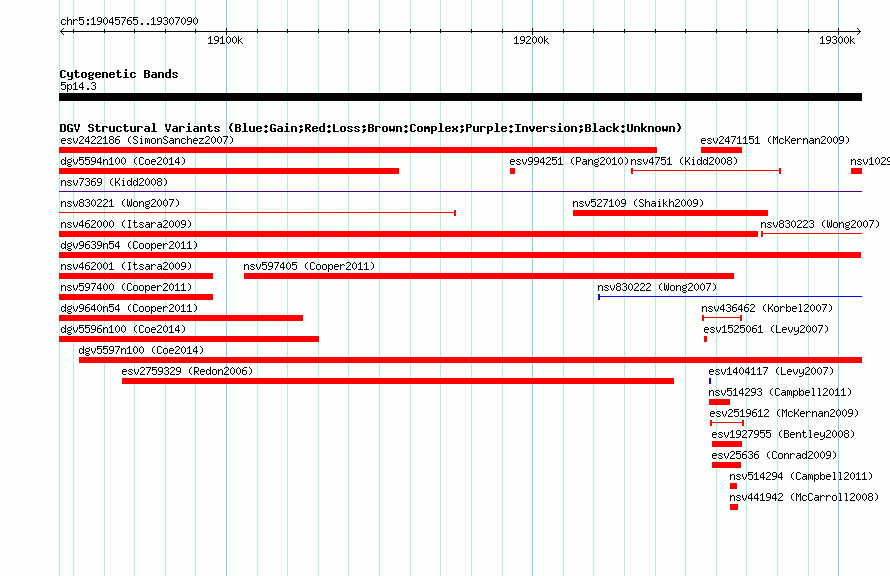890x576 pixels.
Task: Select the nsv441942 small red block
Action: pyautogui.click(x=734, y=507)
